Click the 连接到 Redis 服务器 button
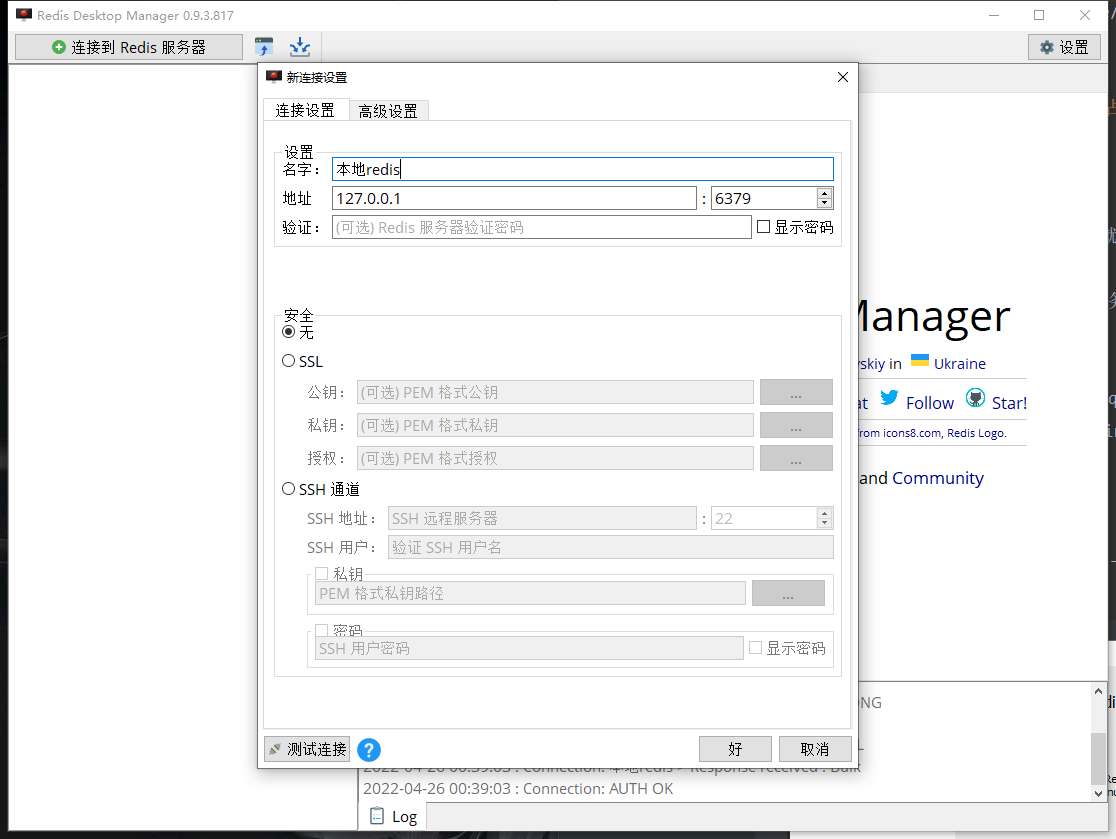 click(129, 47)
